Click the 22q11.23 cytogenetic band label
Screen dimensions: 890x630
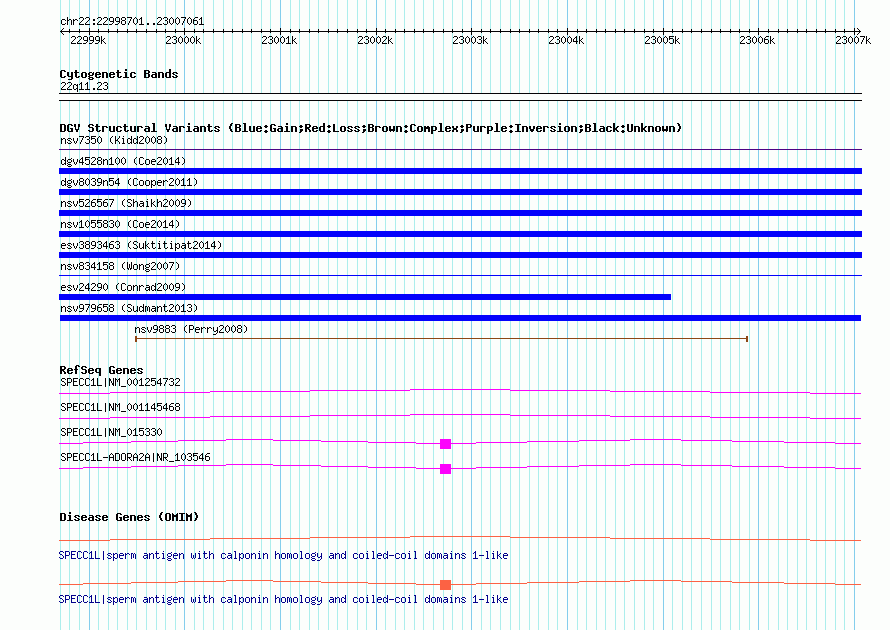(84, 86)
